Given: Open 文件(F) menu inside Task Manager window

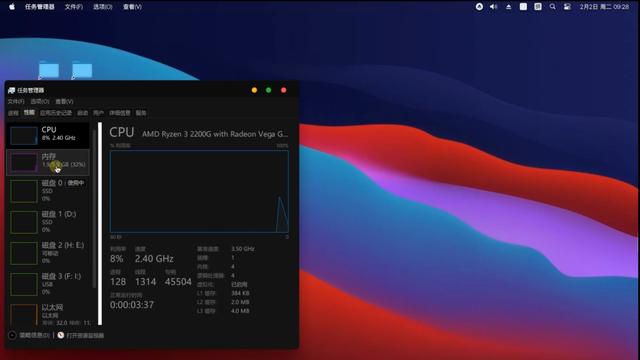Looking at the screenshot, I should tap(16, 101).
